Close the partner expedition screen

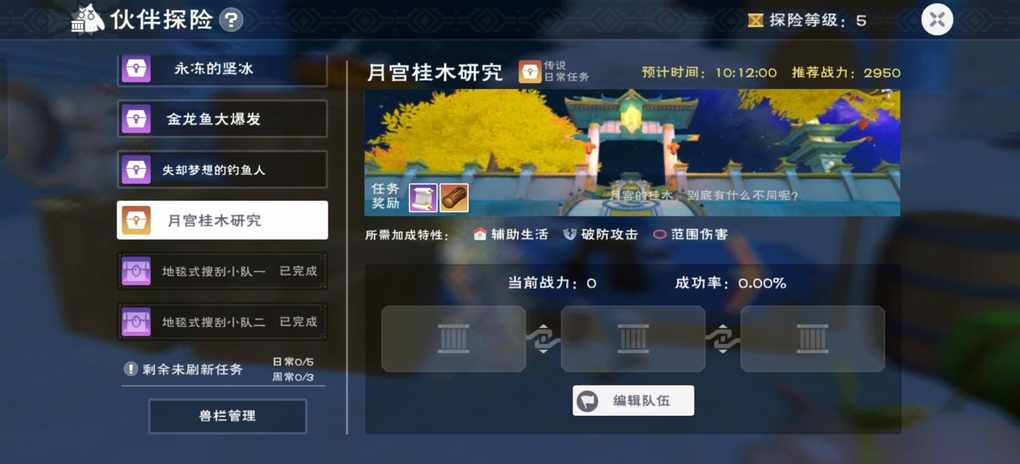tap(937, 20)
